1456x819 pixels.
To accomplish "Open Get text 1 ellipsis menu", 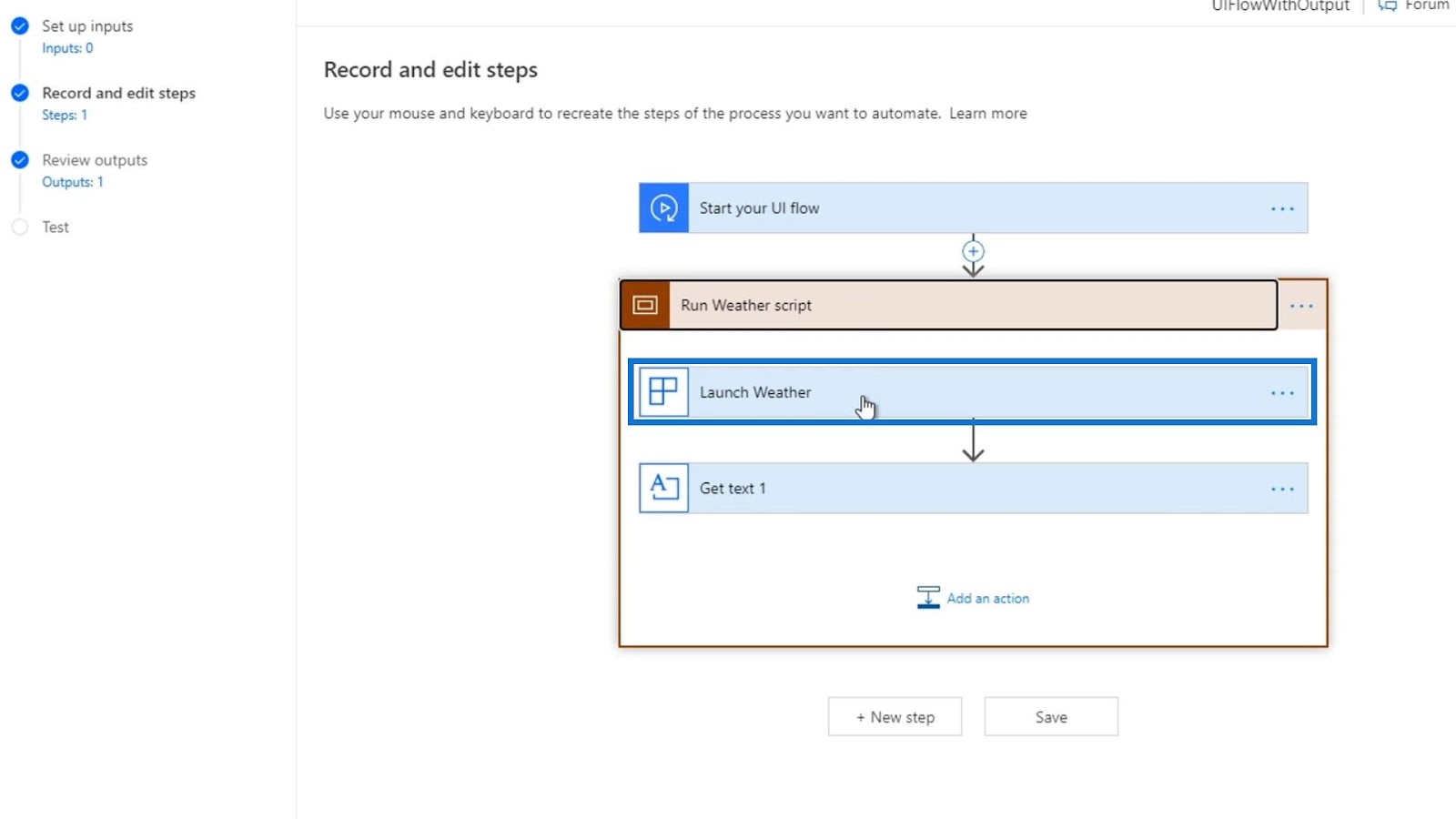I will (x=1282, y=489).
